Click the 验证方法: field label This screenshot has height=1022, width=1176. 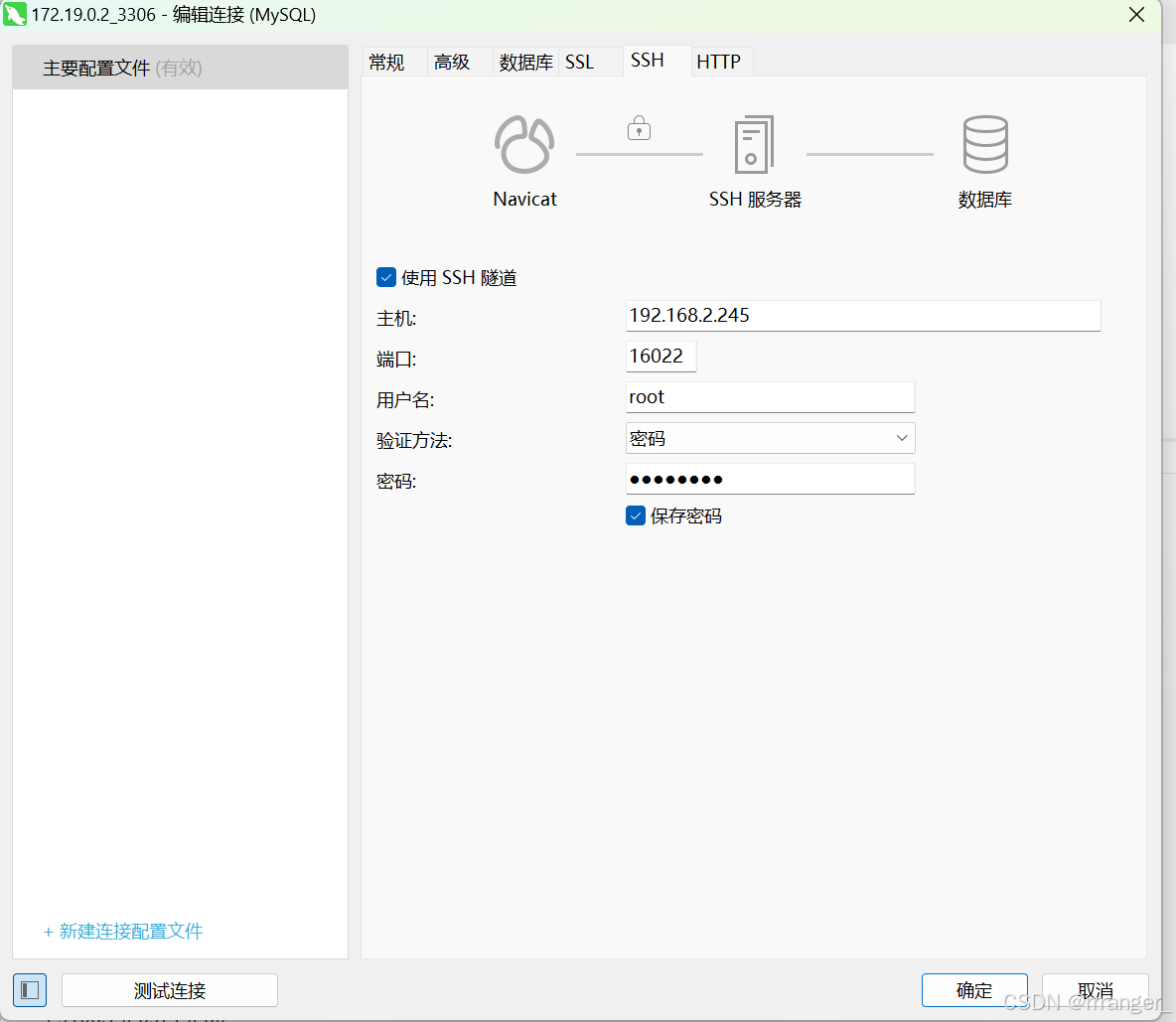coord(414,441)
